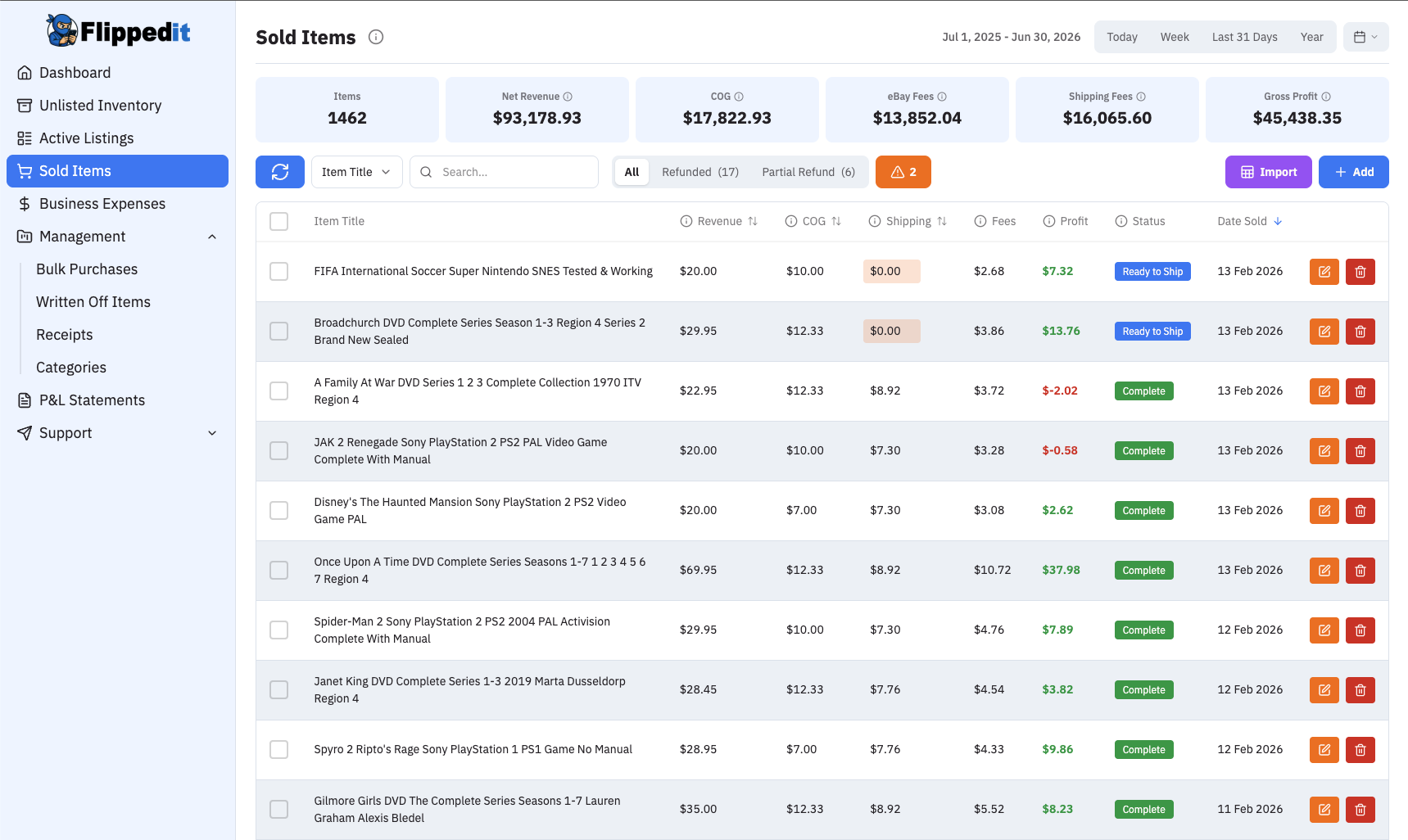1408x840 pixels.
Task: Select the Last 31 Days date range
Action: pos(1244,37)
